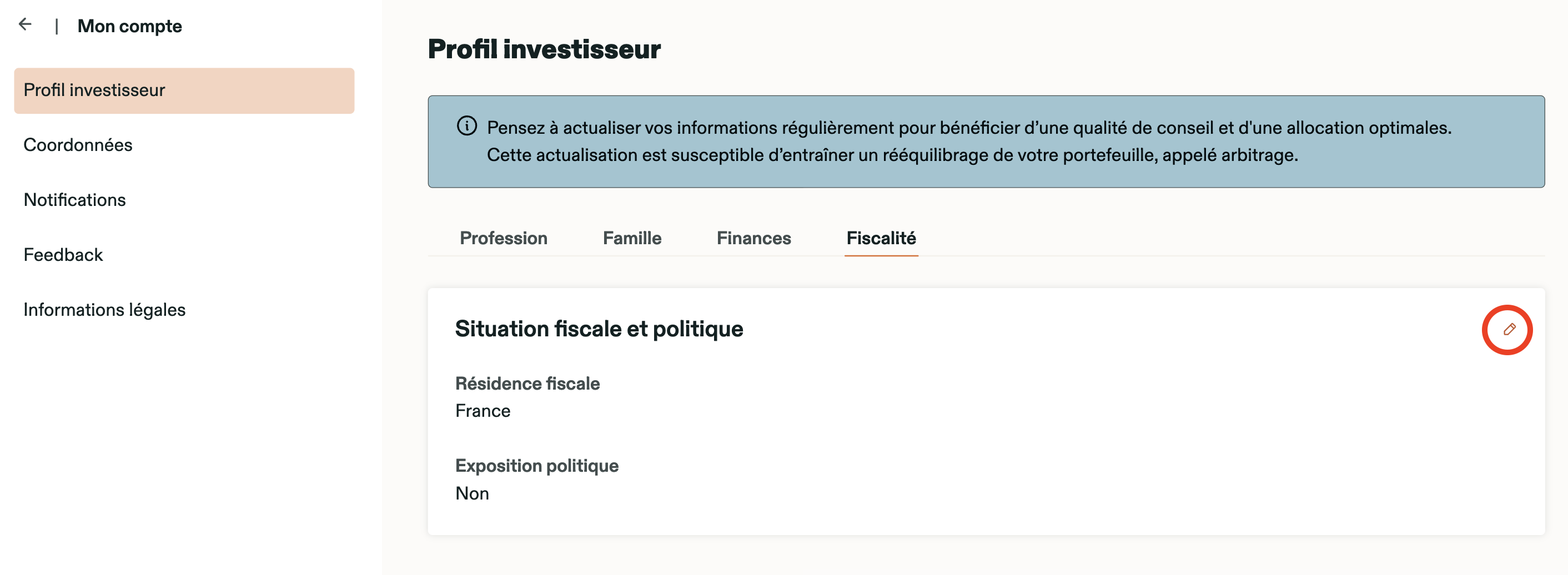Open the Notifications section
The height and width of the screenshot is (575, 1568).
(75, 200)
